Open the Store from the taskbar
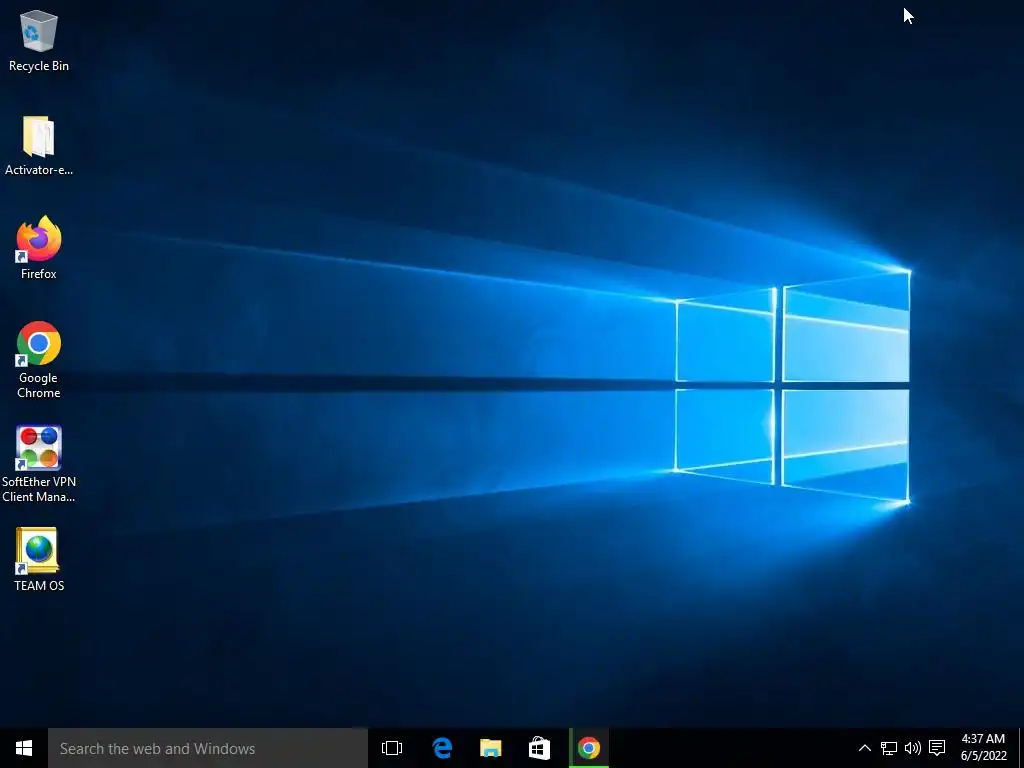The image size is (1024, 768). (x=539, y=748)
